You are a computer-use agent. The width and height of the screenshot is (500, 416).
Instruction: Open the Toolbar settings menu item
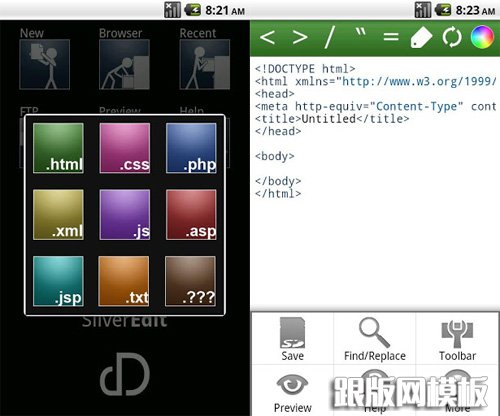point(457,339)
